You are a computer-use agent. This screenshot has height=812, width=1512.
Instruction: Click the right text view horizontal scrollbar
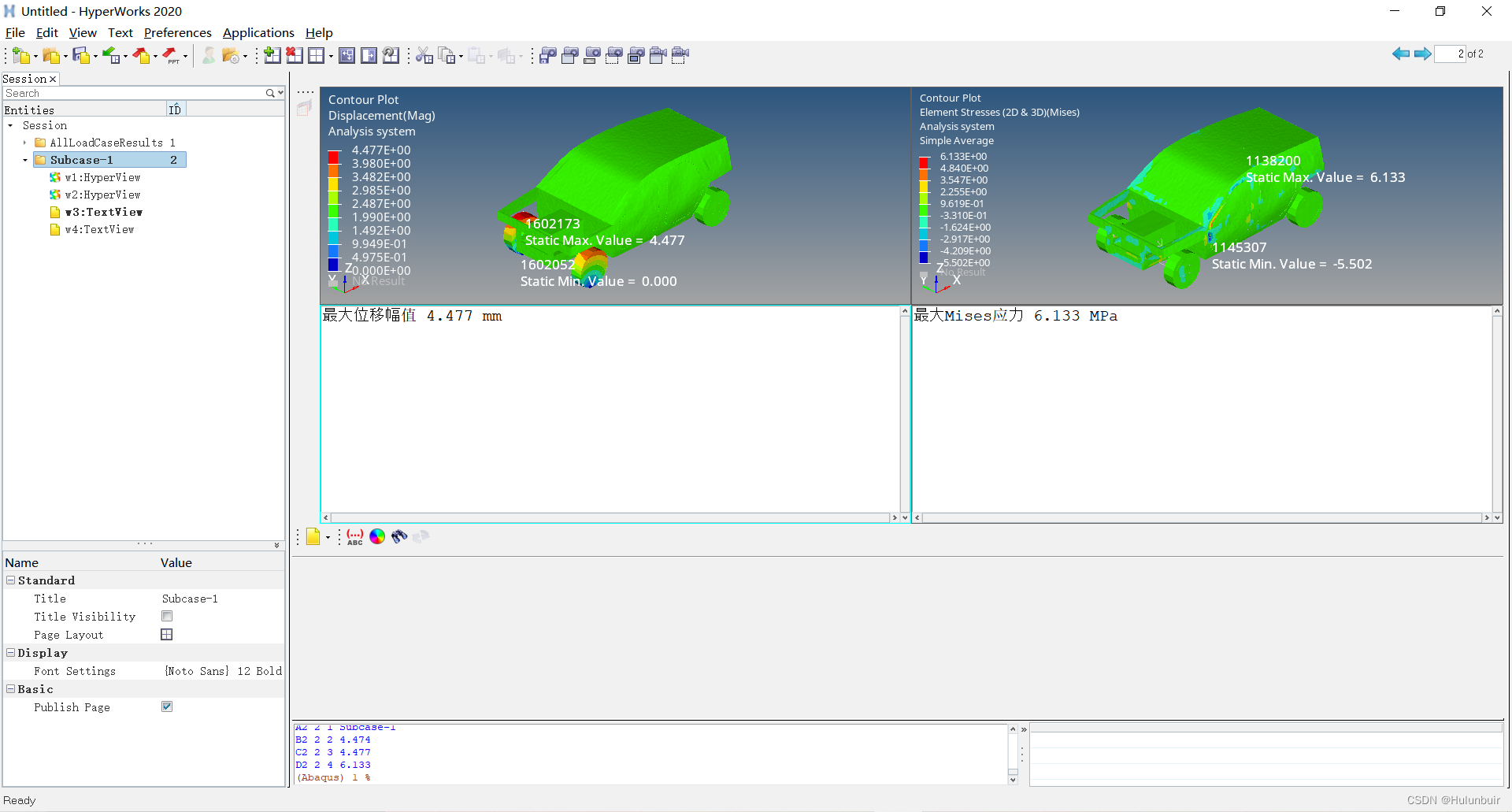[x=1203, y=517]
